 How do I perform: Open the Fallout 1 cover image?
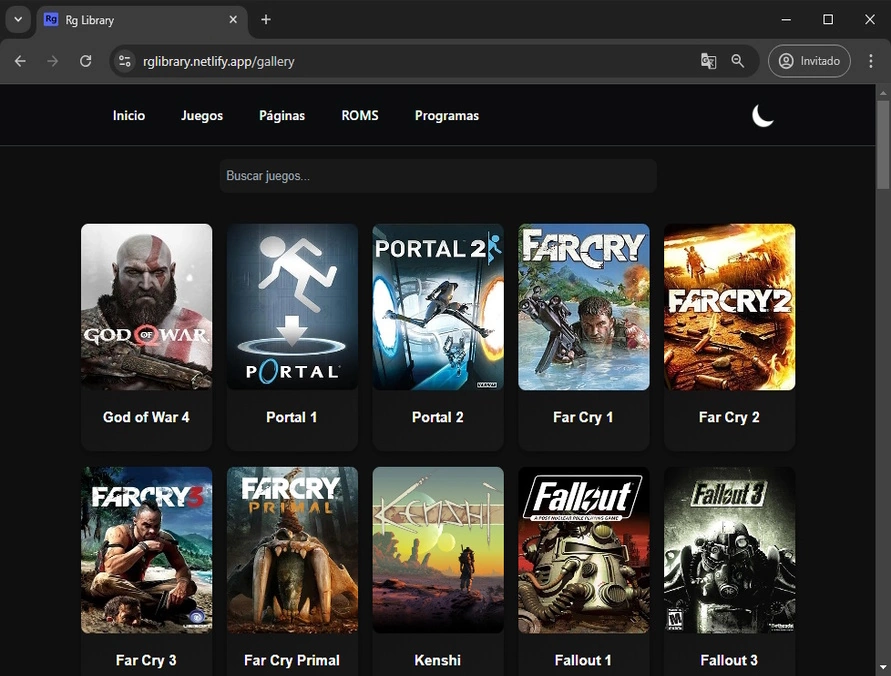click(584, 550)
